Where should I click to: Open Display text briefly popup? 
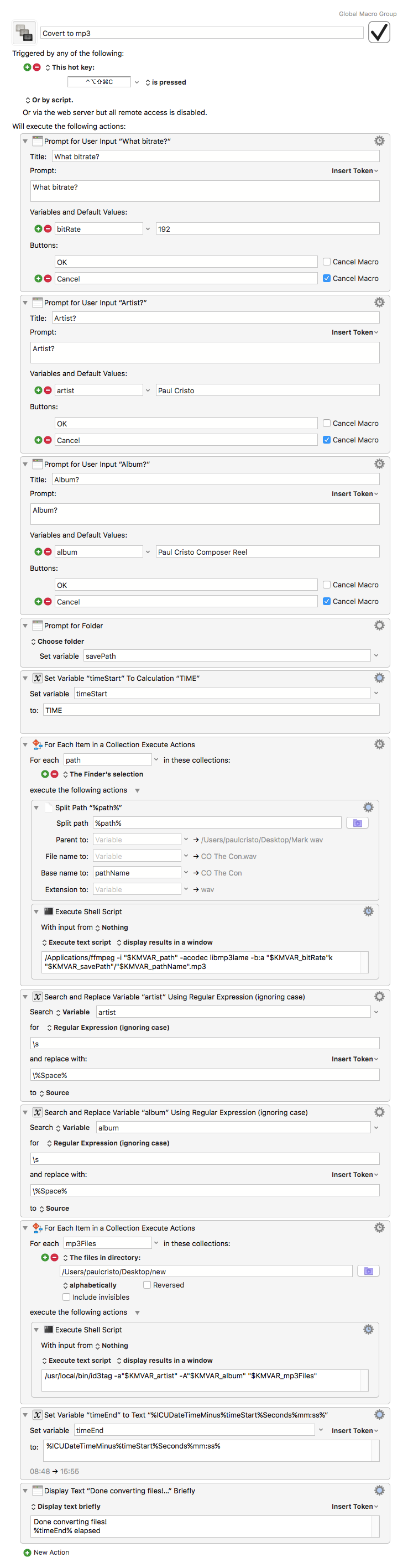66,1507
